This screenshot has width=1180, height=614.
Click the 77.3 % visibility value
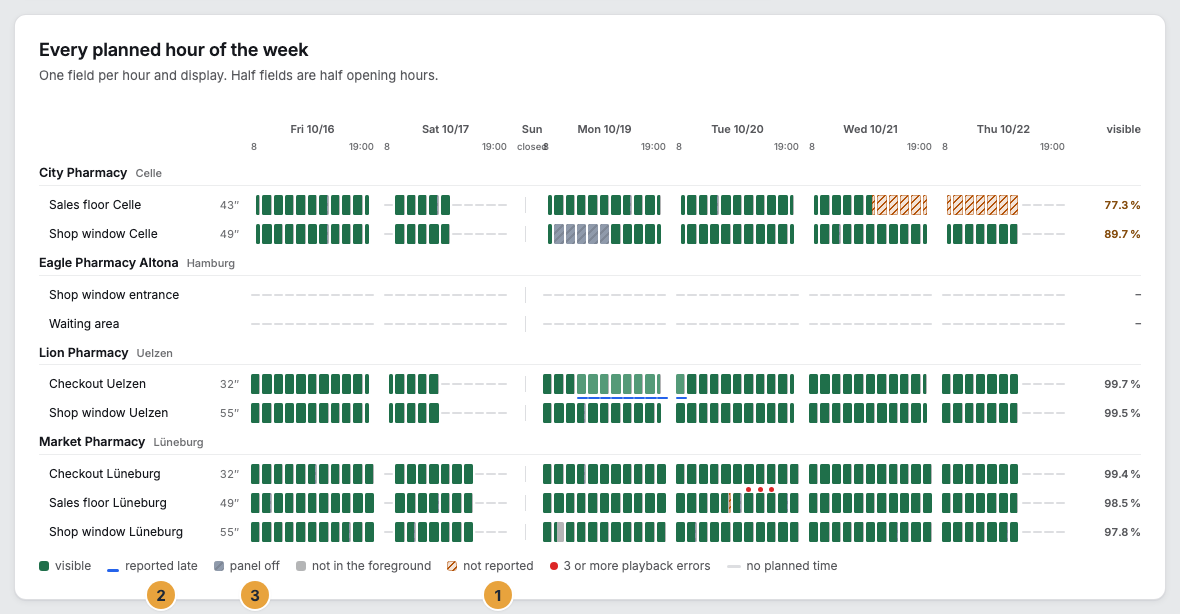(x=1122, y=205)
